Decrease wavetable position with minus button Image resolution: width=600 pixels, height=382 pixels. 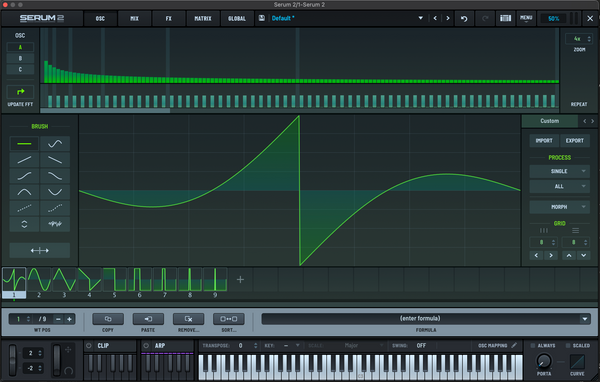[x=58, y=319]
